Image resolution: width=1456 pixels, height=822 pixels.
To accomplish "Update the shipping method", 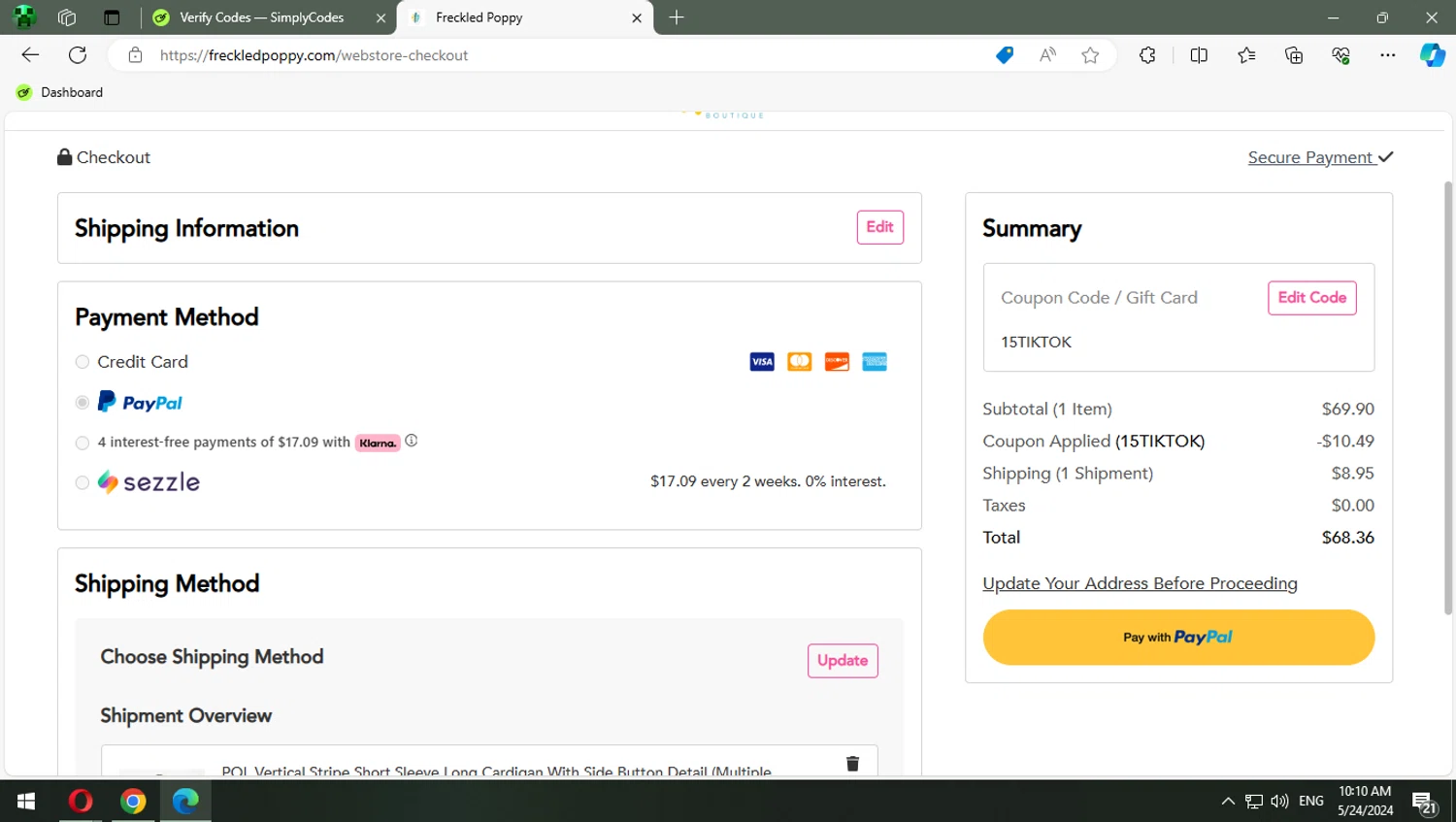I will point(843,661).
